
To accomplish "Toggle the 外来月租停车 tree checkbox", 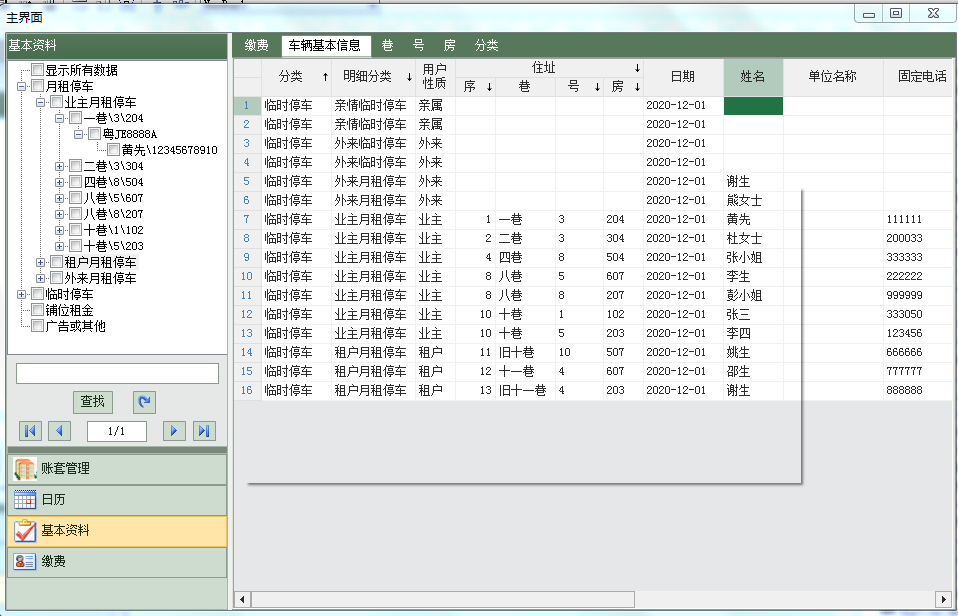I will (x=57, y=277).
